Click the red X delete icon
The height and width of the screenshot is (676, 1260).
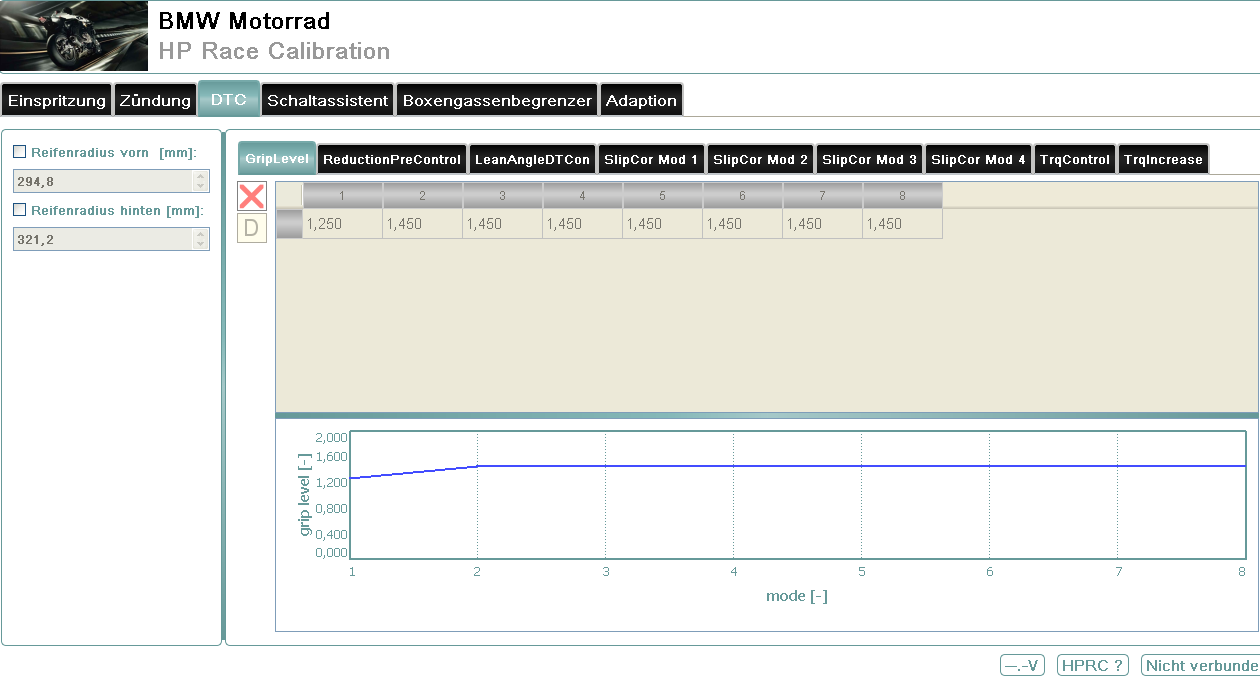pos(251,196)
